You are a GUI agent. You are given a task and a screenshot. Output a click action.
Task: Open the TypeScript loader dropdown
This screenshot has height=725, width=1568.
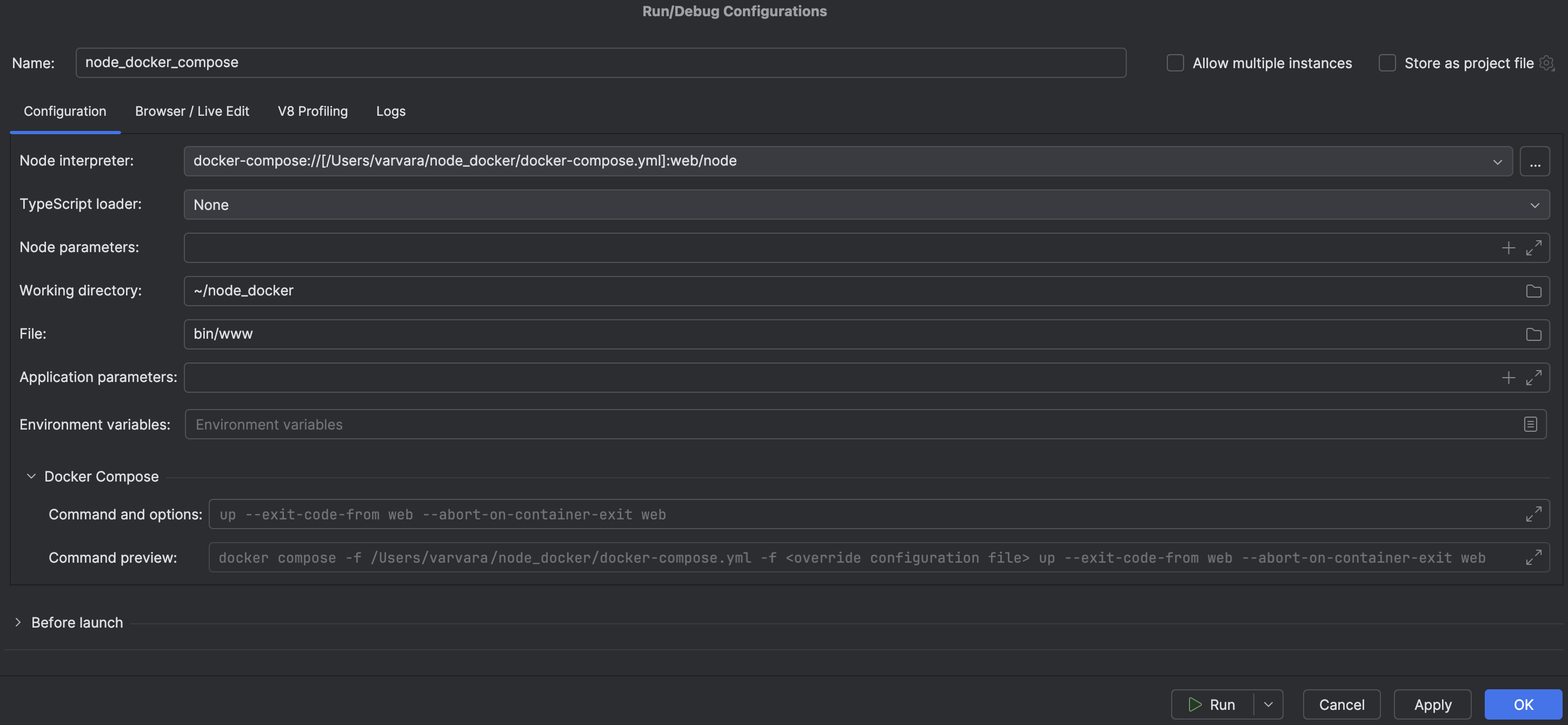(x=1535, y=205)
